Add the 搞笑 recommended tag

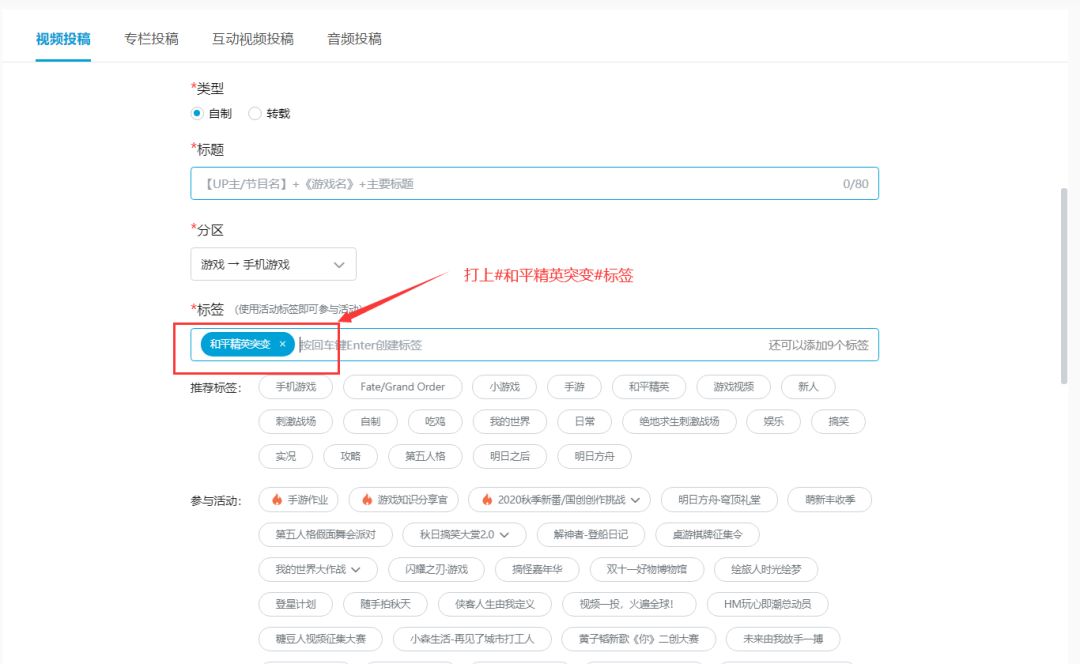838,422
